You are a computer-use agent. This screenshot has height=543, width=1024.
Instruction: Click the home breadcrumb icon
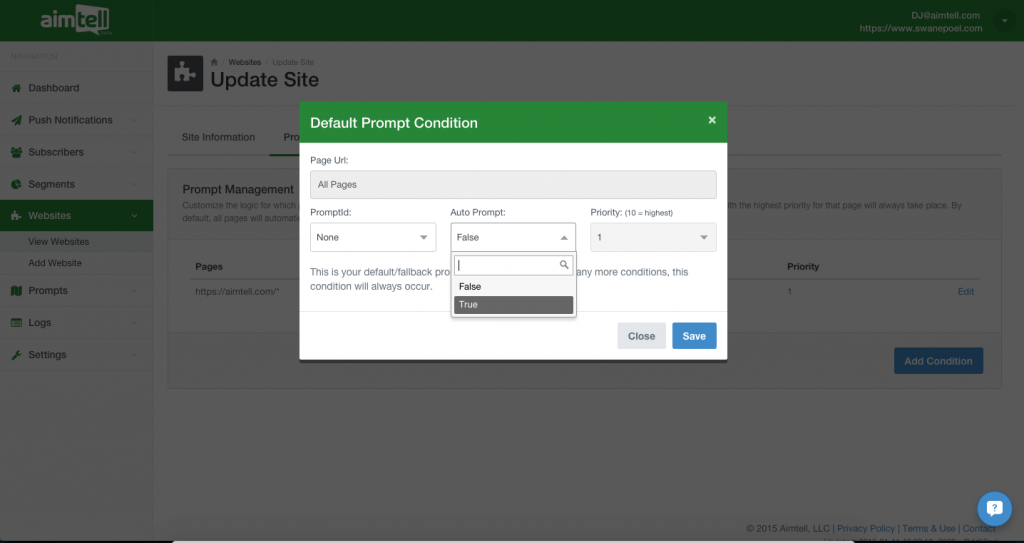point(214,62)
